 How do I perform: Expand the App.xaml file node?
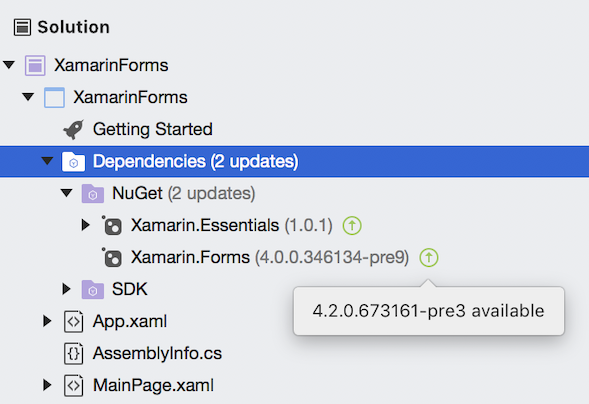[47, 321]
